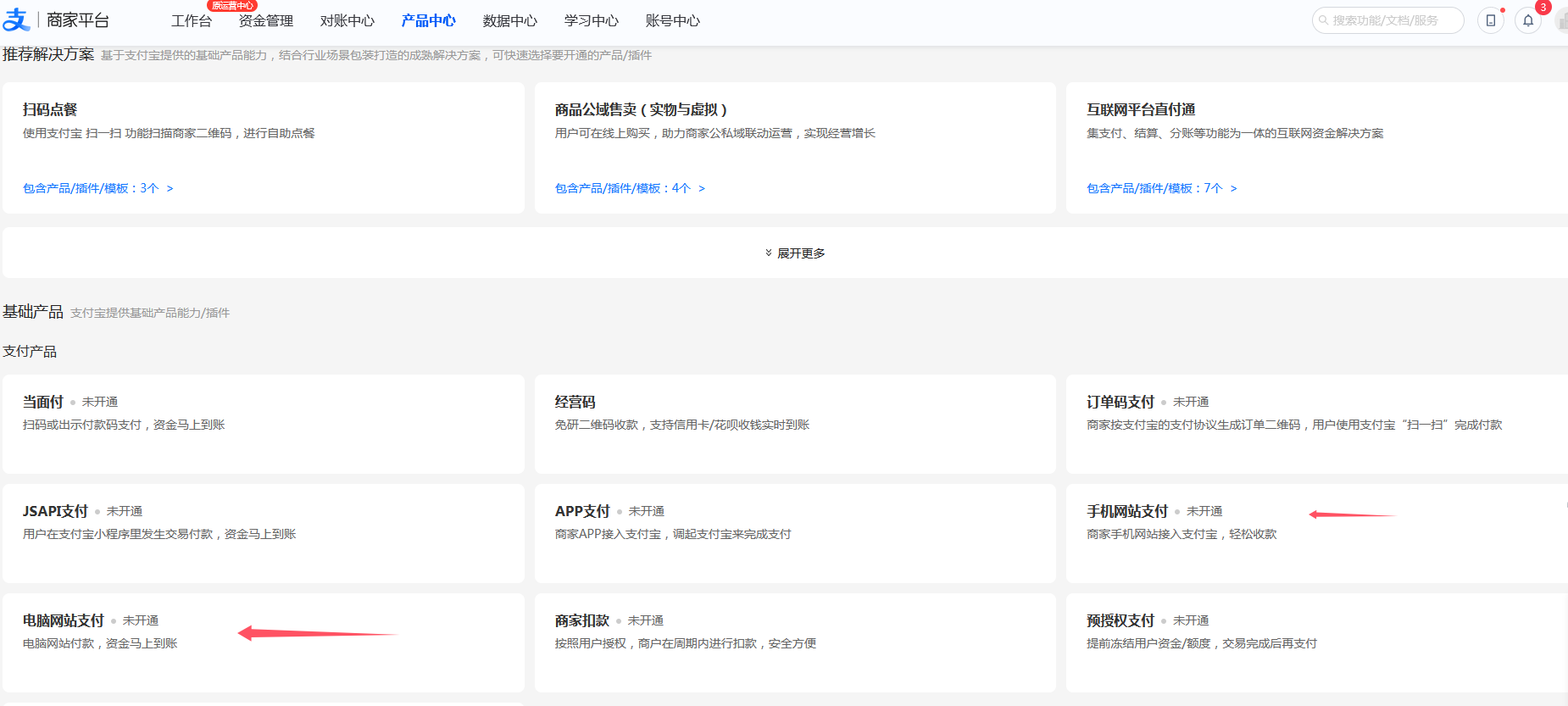Switch to 数据中心 in the navigation
Image resolution: width=1568 pixels, height=706 pixels.
click(510, 21)
